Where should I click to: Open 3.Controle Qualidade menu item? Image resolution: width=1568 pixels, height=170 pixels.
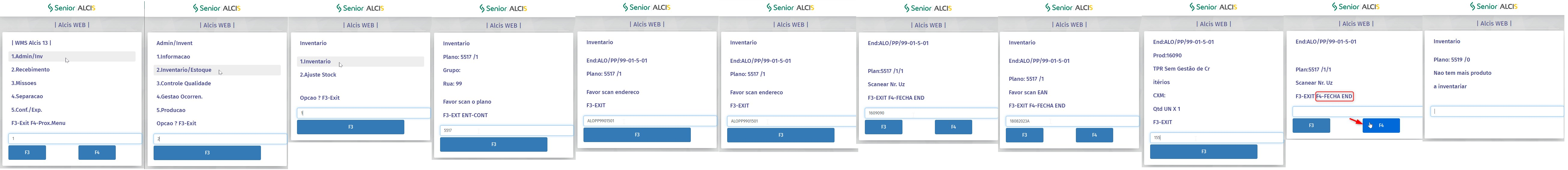point(184,83)
